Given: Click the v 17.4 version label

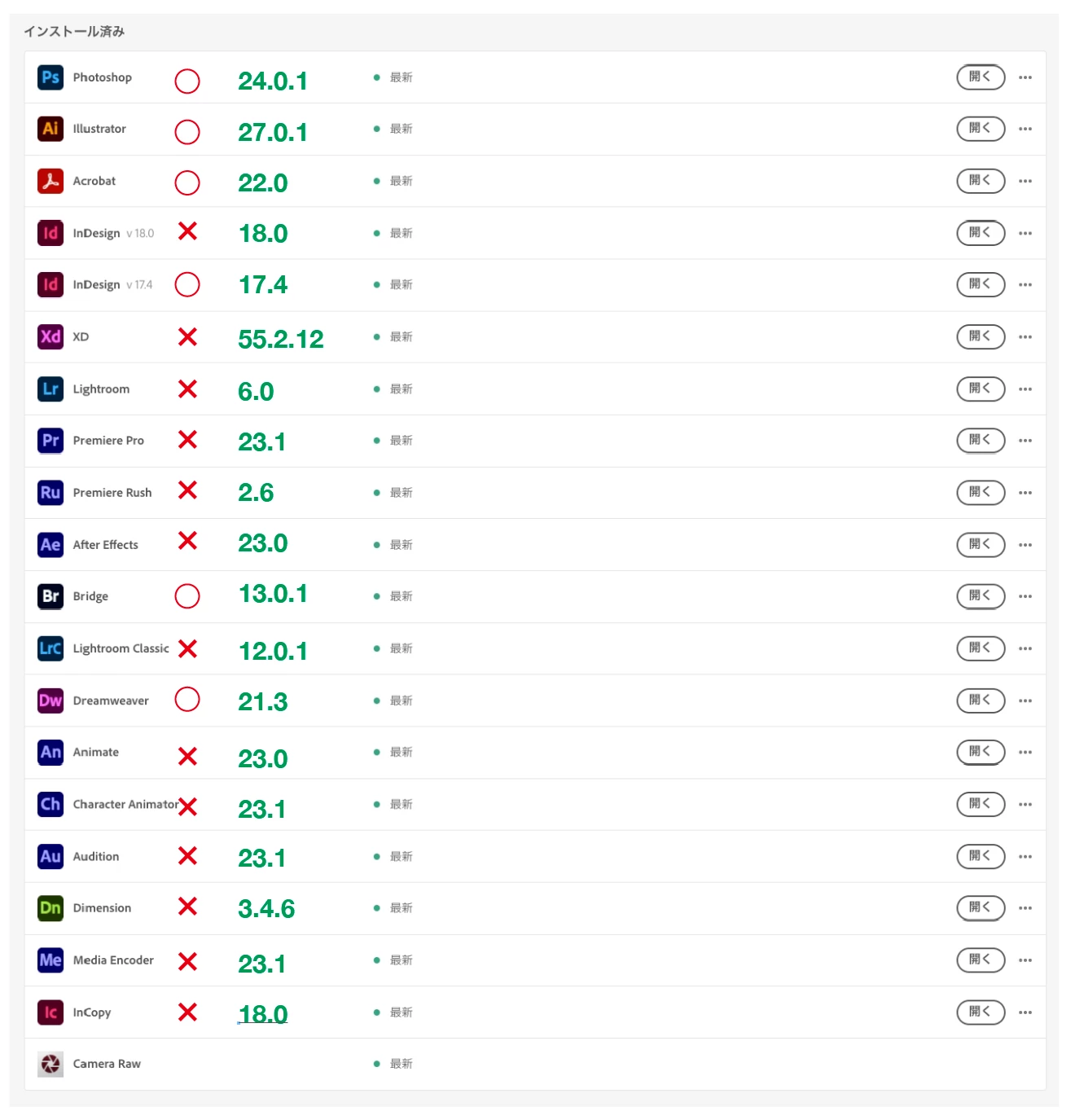Looking at the screenshot, I should [x=139, y=284].
